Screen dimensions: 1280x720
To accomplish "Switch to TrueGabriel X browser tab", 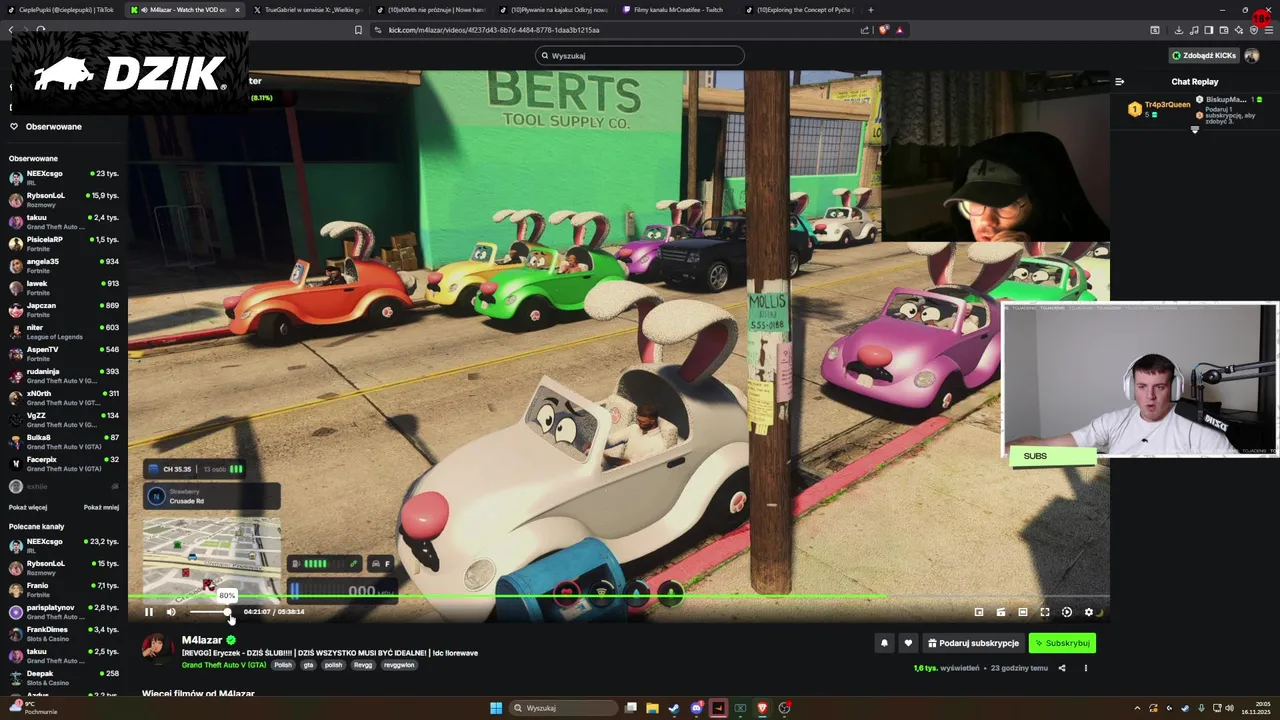I will (x=308, y=10).
